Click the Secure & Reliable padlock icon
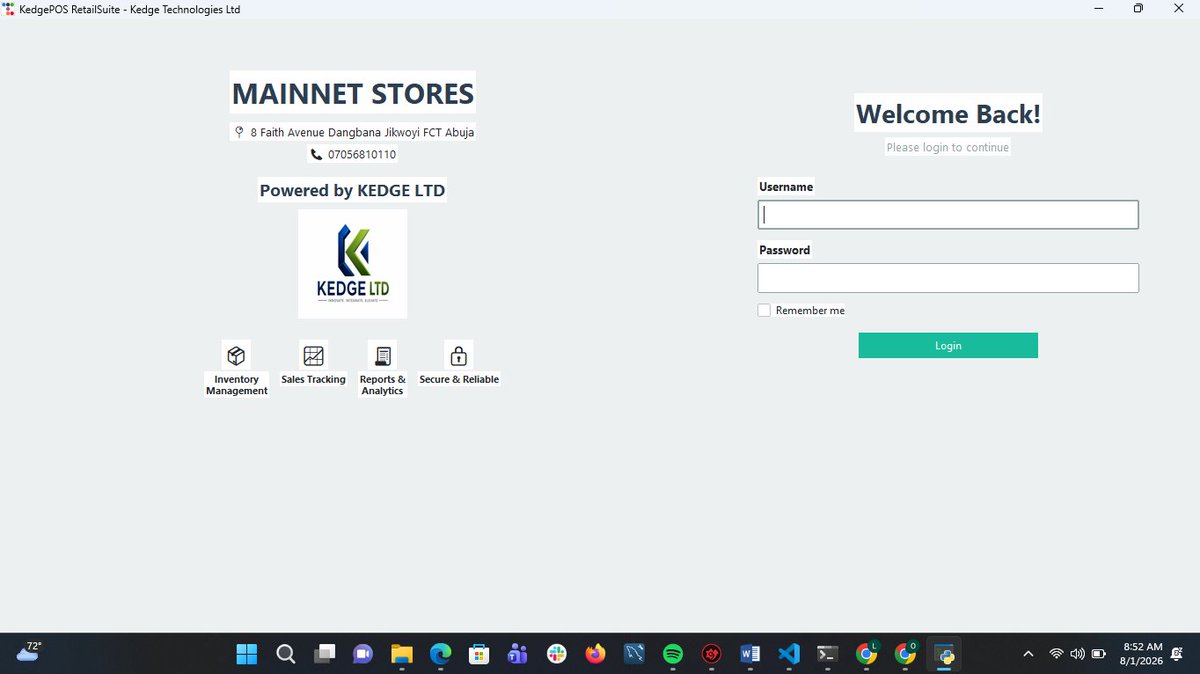 pos(459,355)
